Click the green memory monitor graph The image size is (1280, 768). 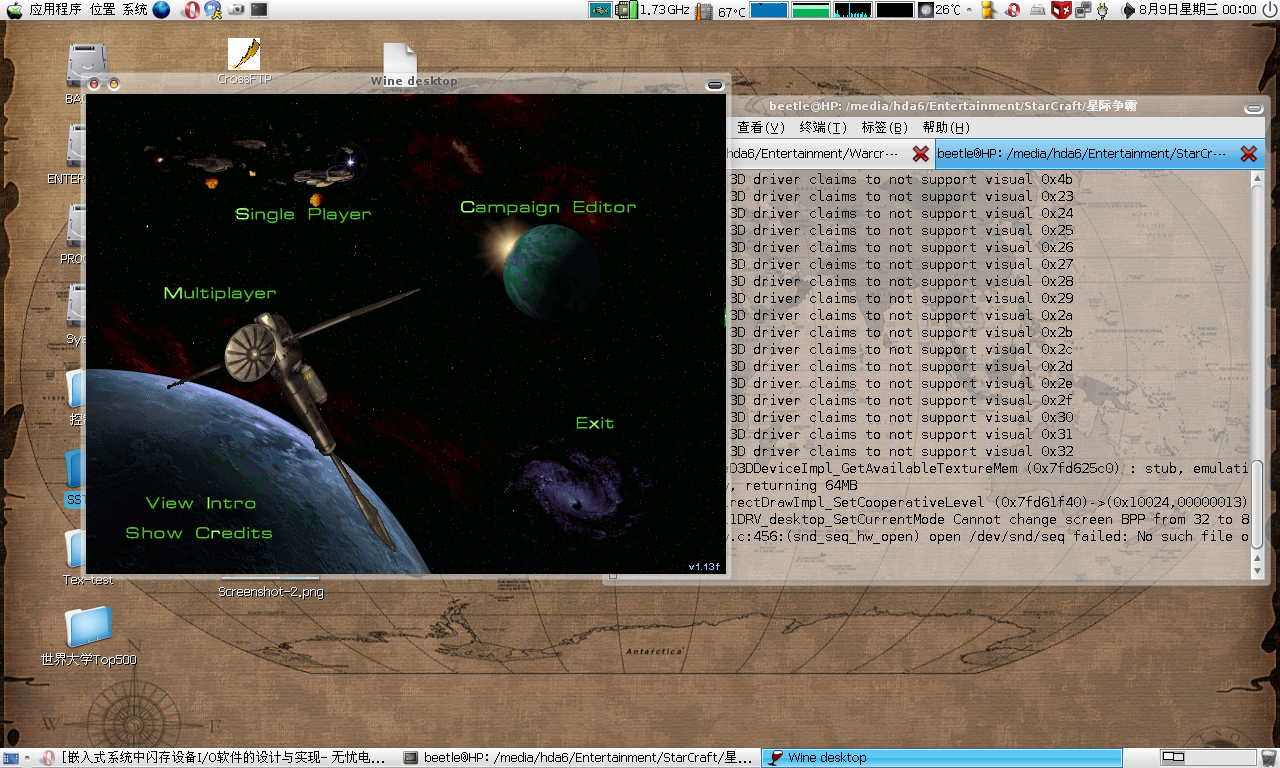pos(811,10)
